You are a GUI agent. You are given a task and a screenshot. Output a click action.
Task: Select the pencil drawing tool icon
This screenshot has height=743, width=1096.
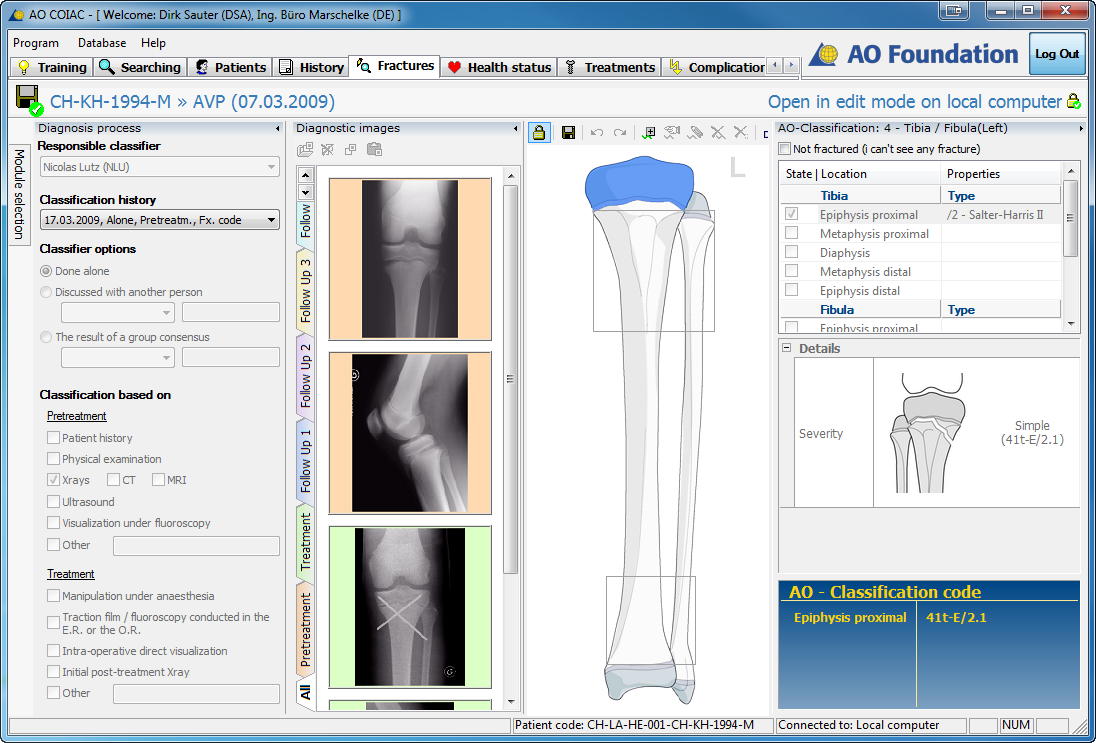coord(695,133)
